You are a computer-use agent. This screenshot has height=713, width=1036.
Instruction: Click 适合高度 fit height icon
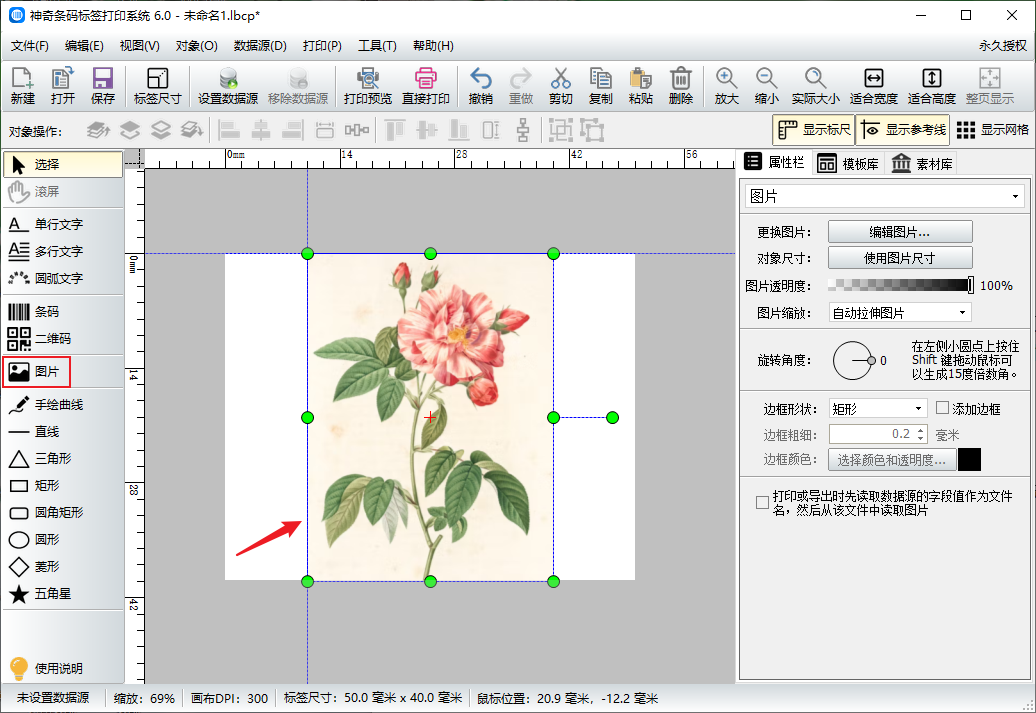click(x=932, y=86)
